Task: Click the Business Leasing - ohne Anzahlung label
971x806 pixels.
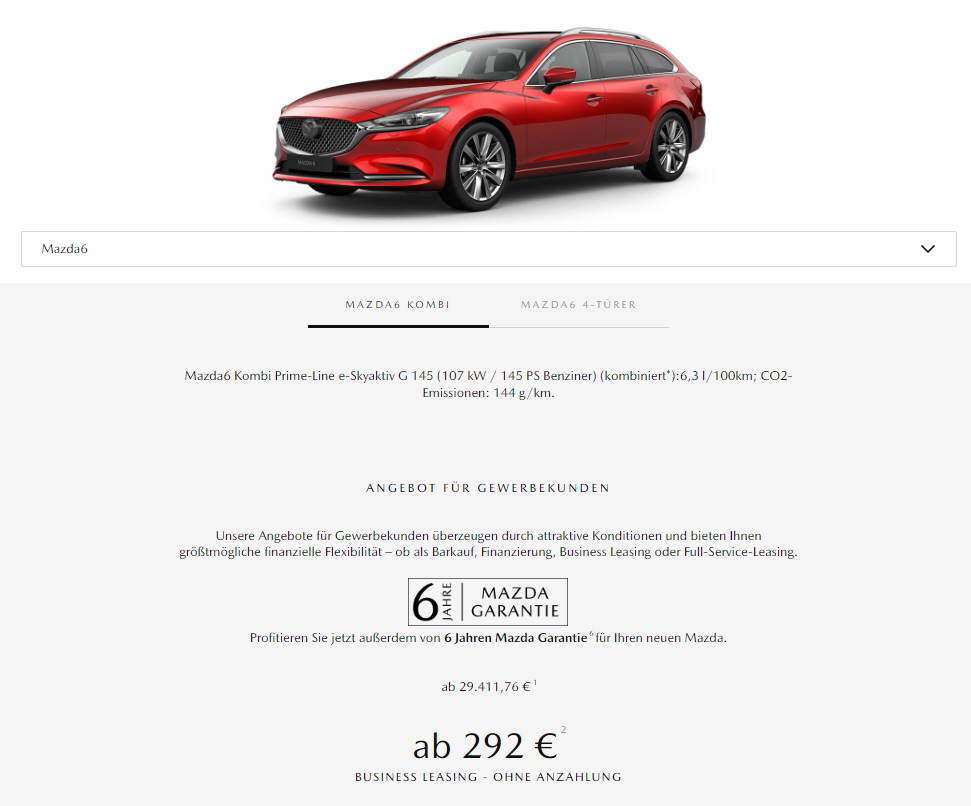Action: click(488, 777)
